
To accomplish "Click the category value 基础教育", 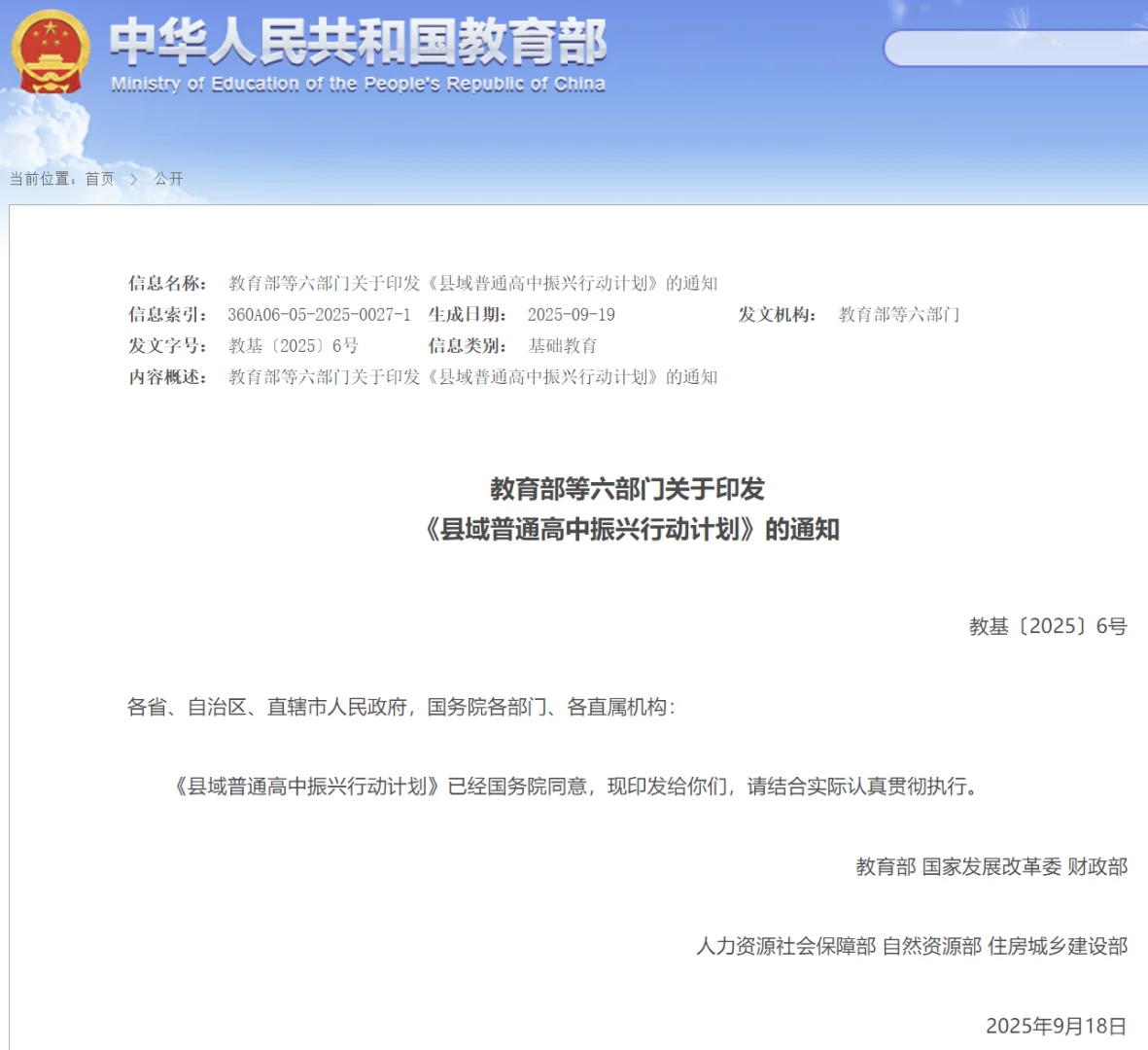I will [x=562, y=345].
